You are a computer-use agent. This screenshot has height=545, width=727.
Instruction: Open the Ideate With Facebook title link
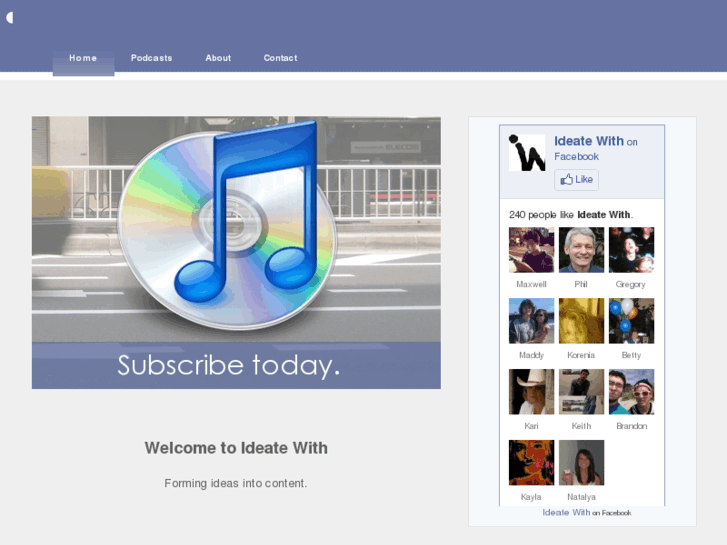[589, 141]
